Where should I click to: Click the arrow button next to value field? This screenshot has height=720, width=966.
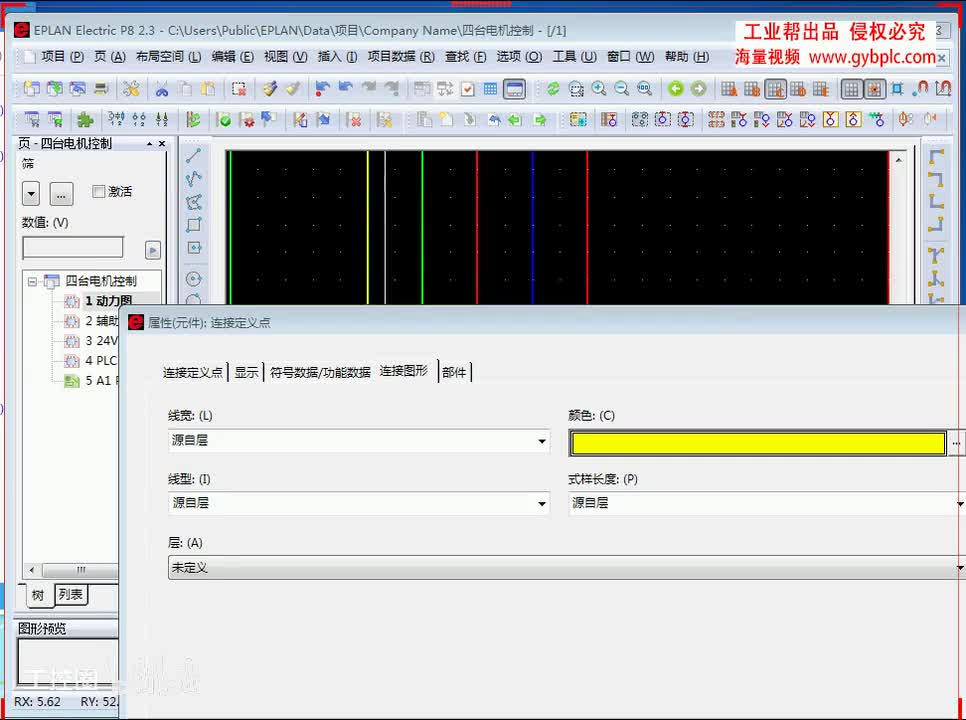click(x=153, y=249)
